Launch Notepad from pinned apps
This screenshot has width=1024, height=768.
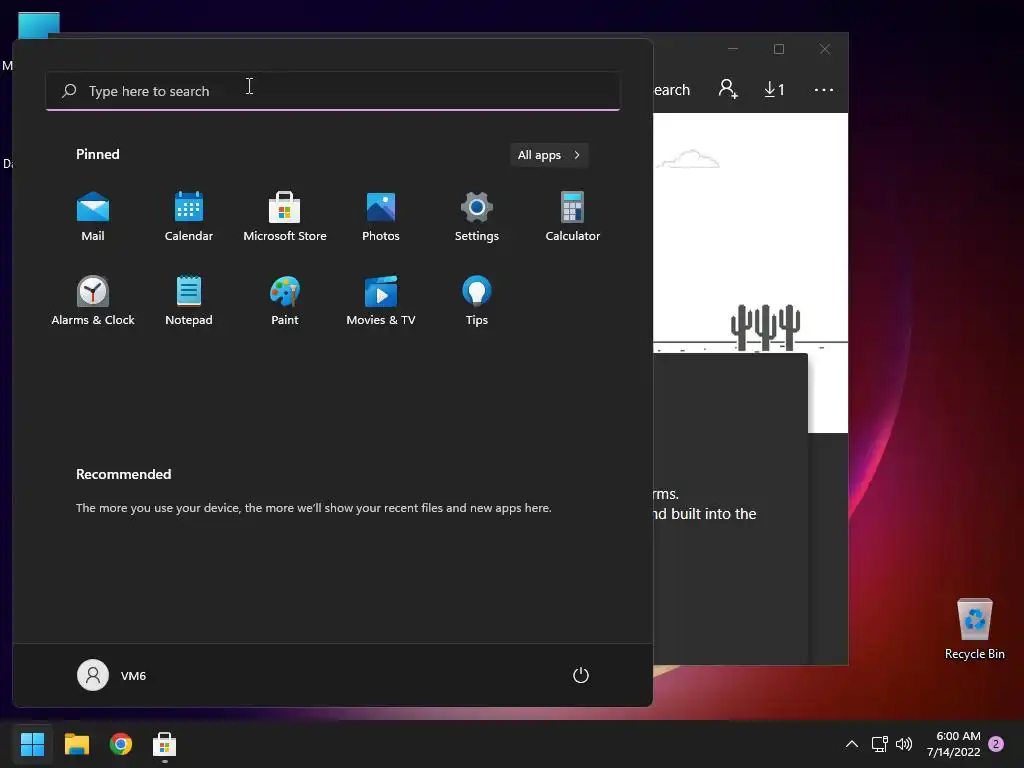point(189,301)
